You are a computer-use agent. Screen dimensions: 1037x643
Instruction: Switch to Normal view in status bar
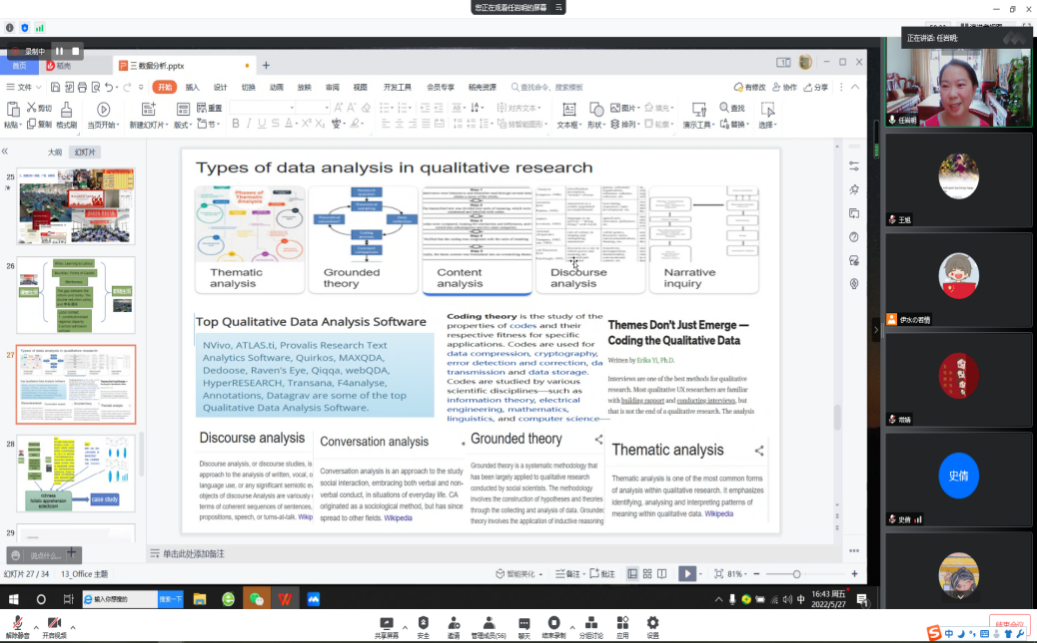pyautogui.click(x=632, y=574)
